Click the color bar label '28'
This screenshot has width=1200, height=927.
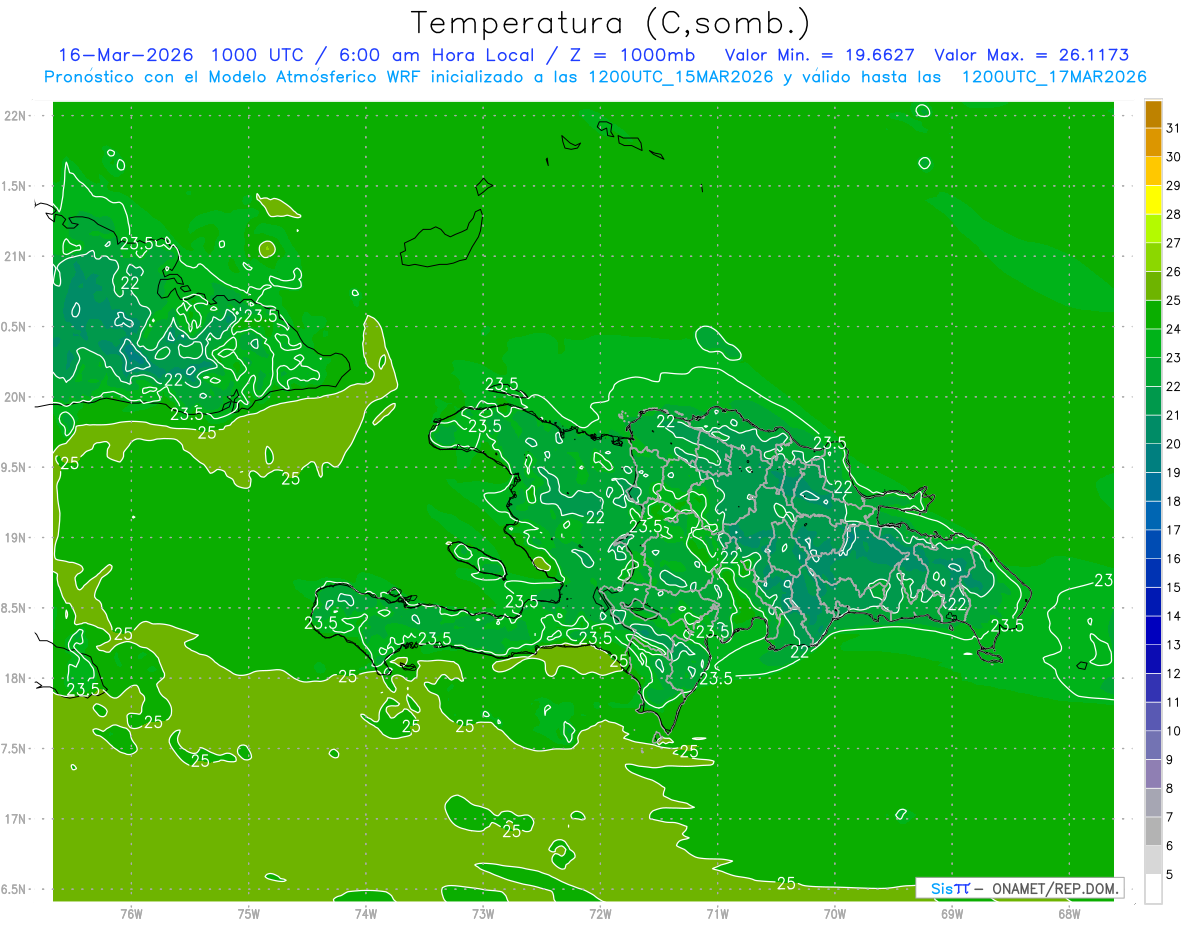(x=1174, y=214)
